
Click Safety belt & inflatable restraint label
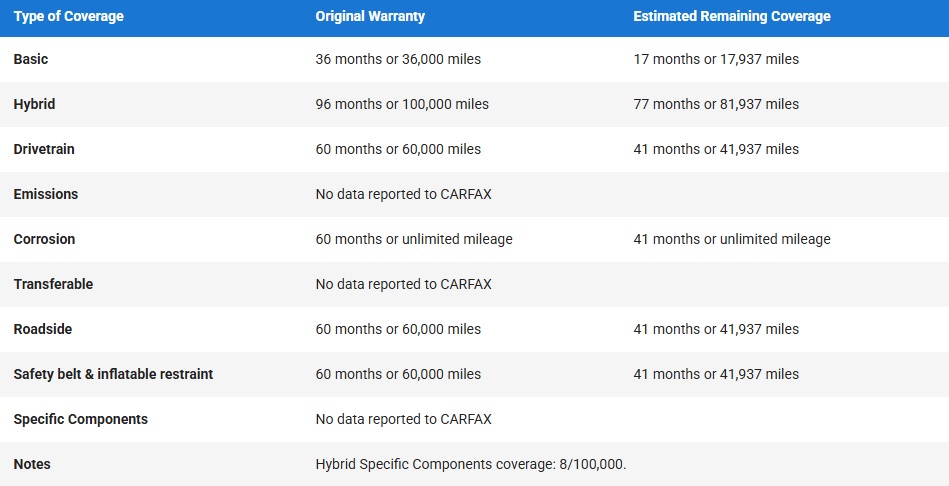(x=113, y=374)
